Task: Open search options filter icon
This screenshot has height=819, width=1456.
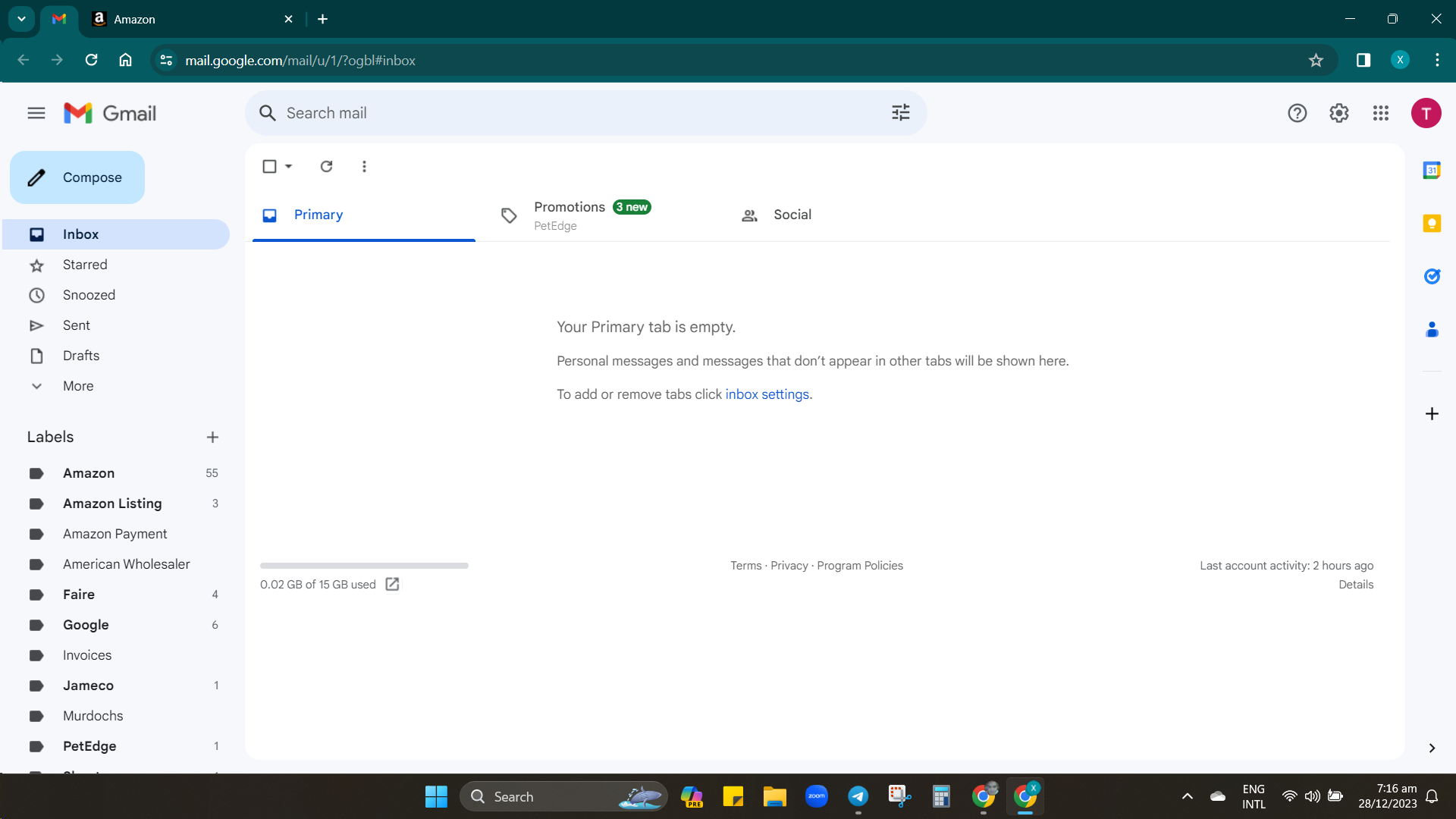Action: [x=901, y=113]
